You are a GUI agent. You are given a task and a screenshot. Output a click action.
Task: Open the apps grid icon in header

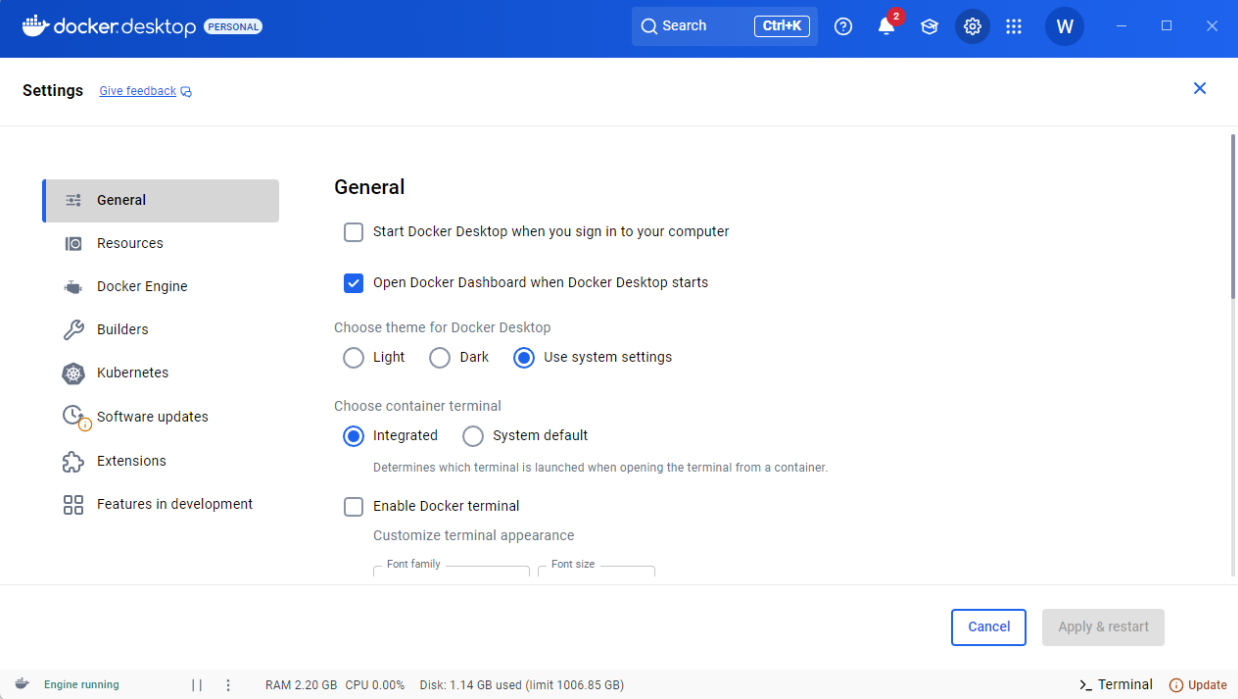point(1013,27)
